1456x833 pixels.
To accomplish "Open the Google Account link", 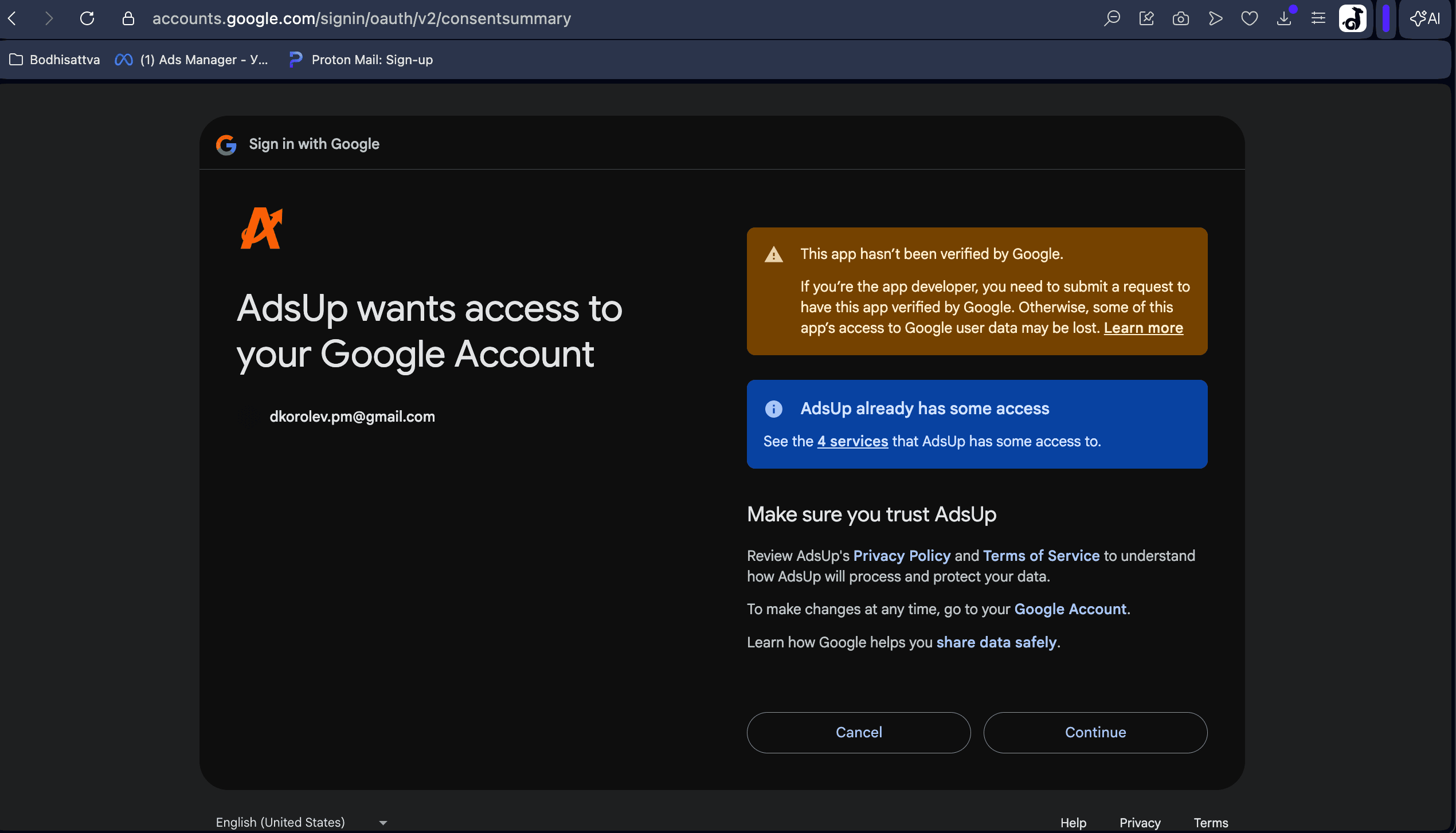I will 1070,609.
